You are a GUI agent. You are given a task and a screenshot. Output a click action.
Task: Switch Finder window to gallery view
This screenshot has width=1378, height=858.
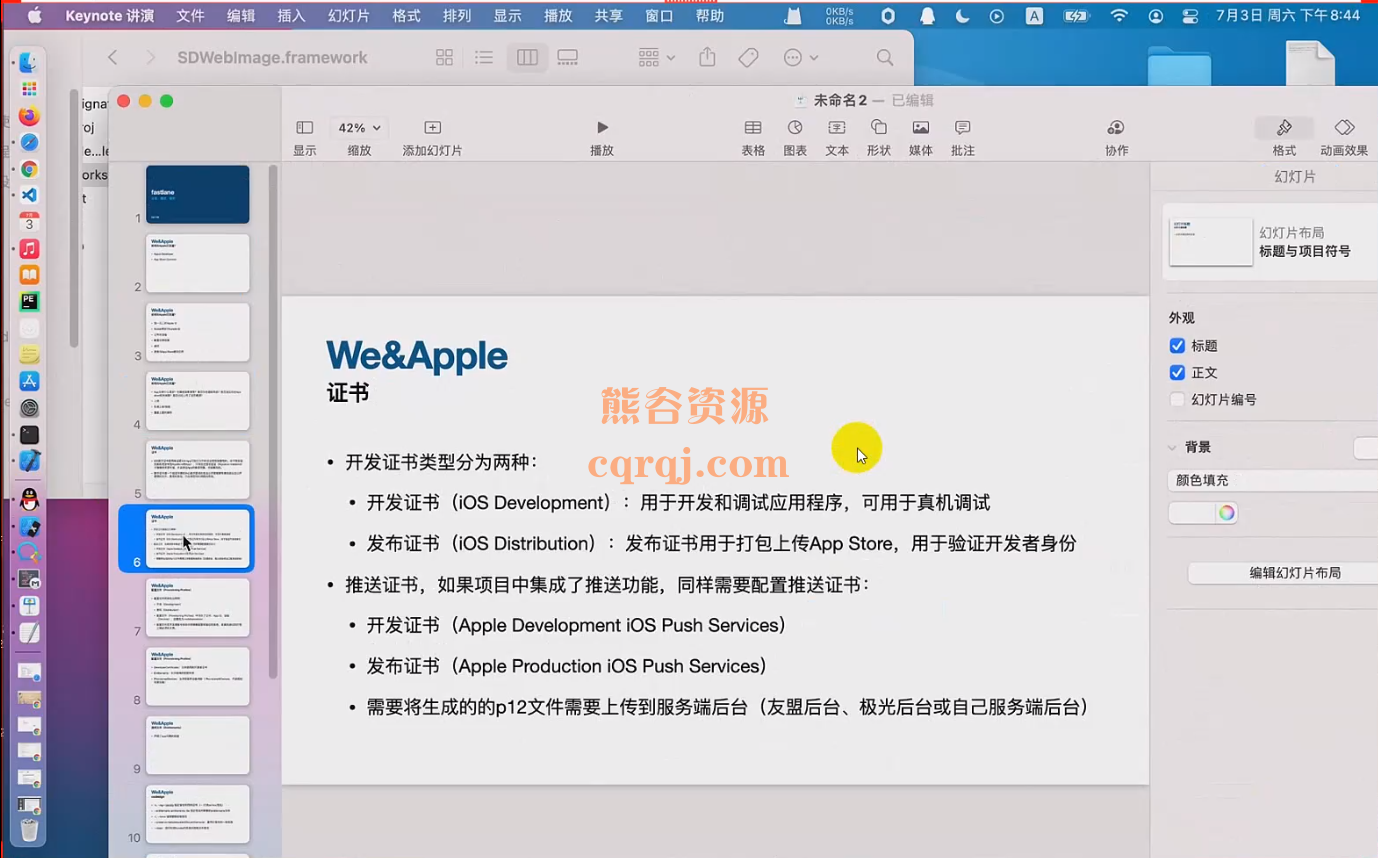click(x=567, y=58)
